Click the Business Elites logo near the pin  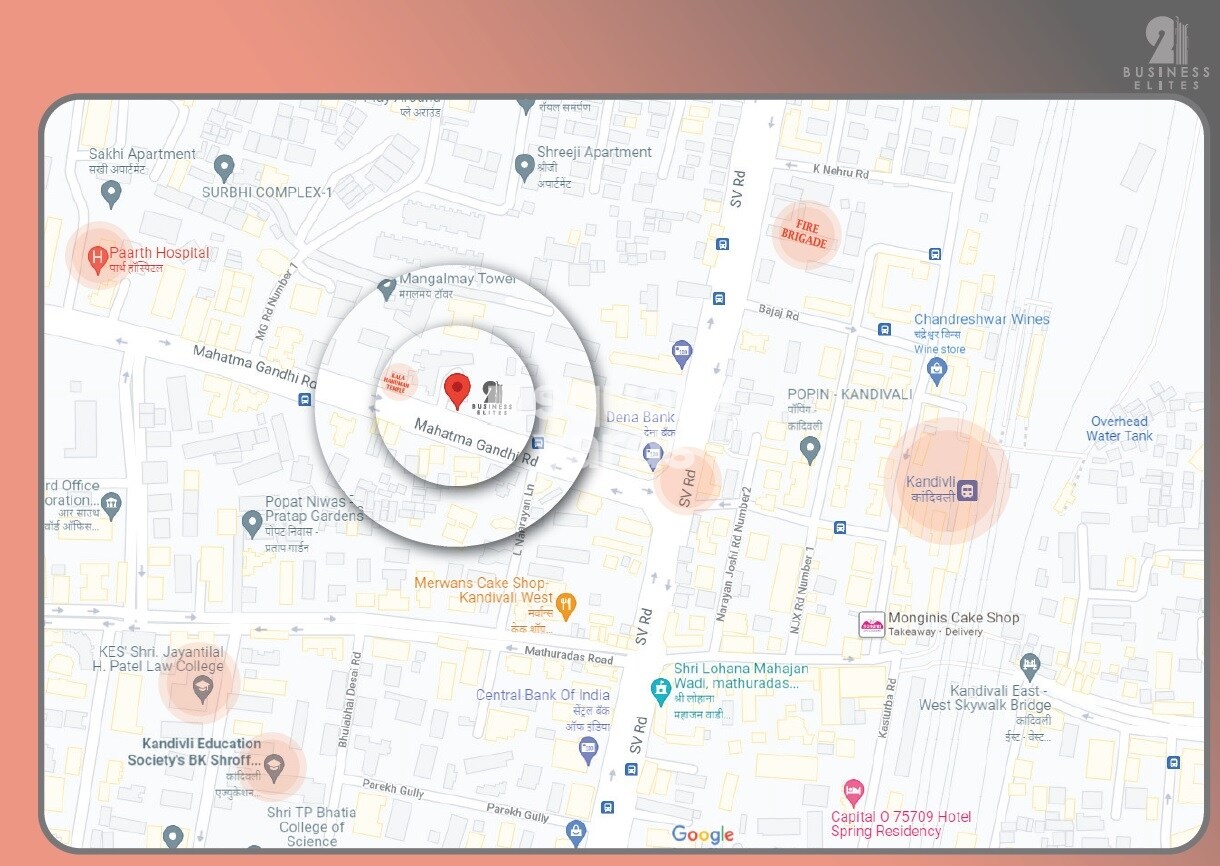(x=492, y=392)
